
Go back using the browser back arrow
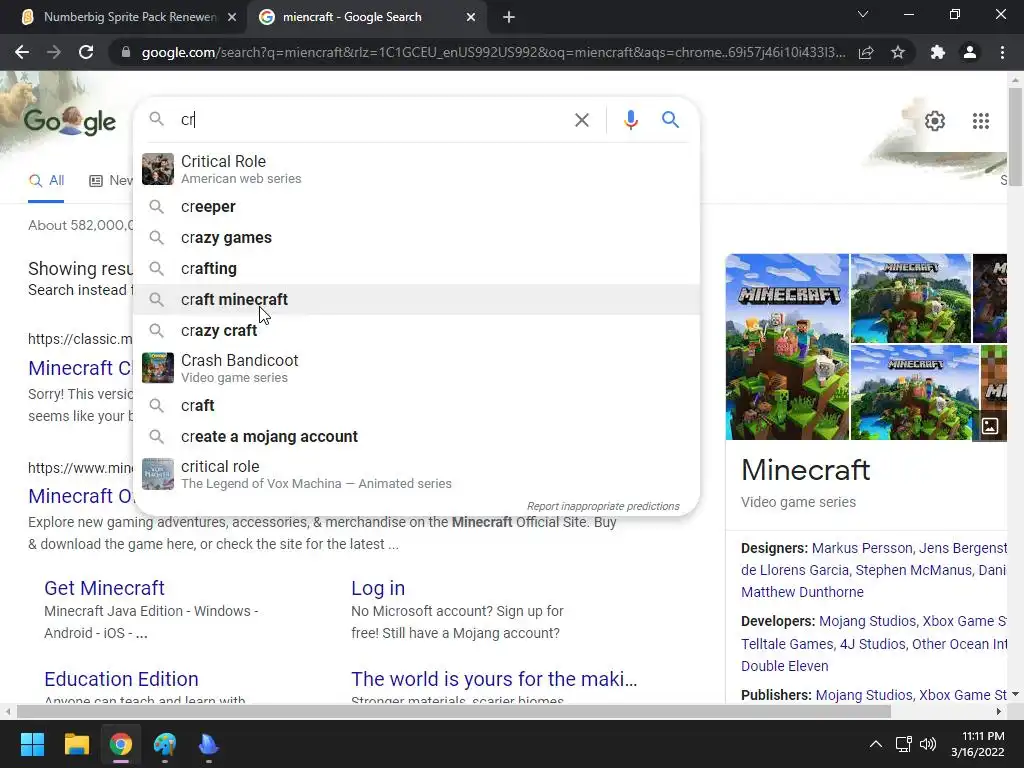22,52
